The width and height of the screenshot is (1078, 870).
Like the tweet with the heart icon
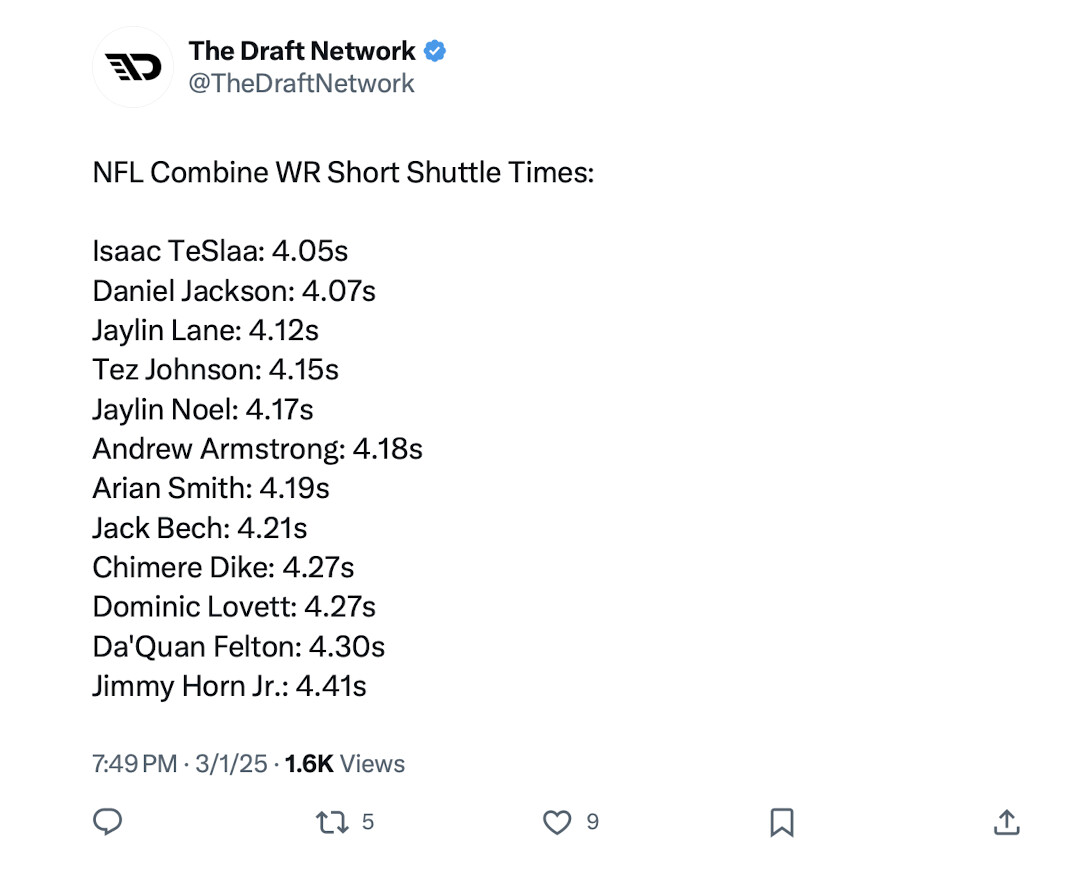point(555,822)
